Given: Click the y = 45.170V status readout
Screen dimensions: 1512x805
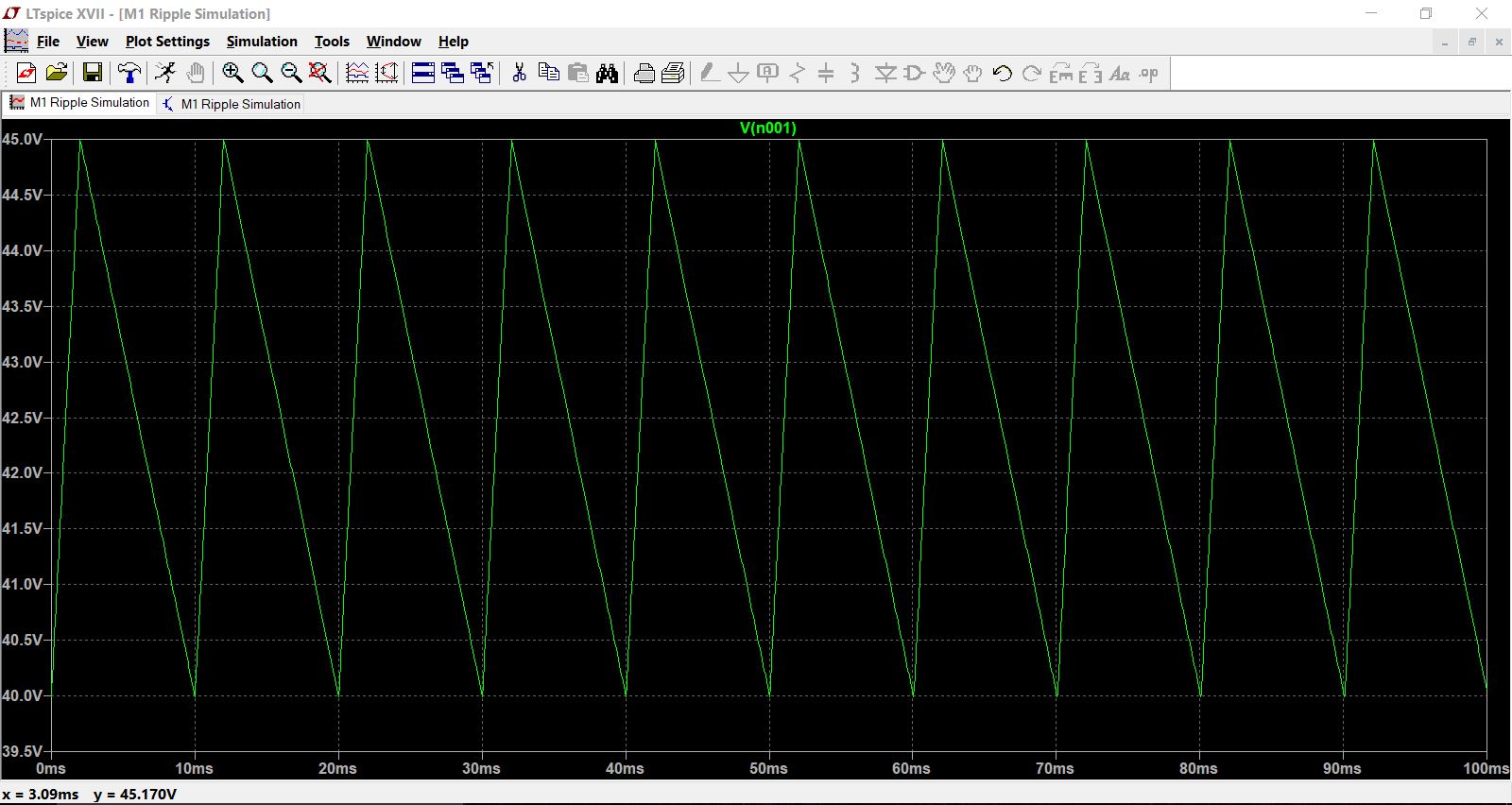Looking at the screenshot, I should (135, 795).
